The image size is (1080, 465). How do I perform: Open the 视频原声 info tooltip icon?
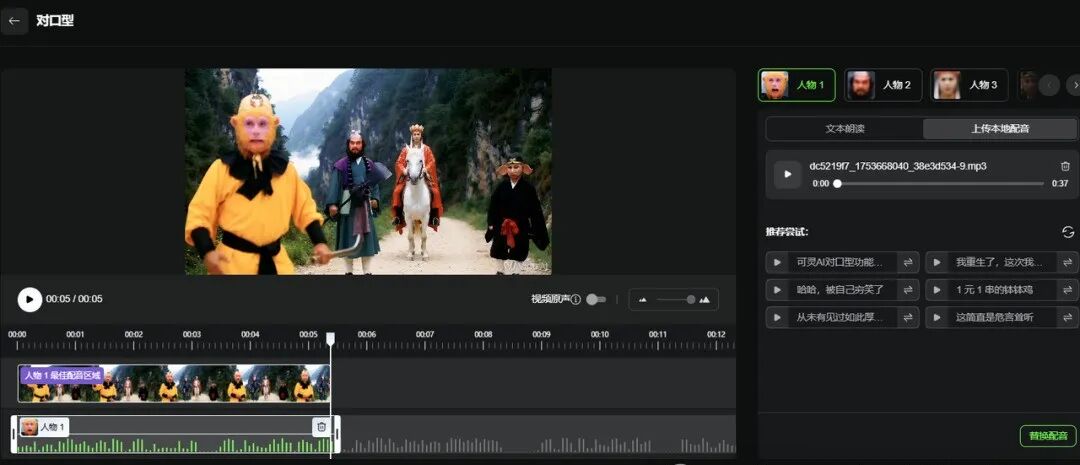click(576, 299)
